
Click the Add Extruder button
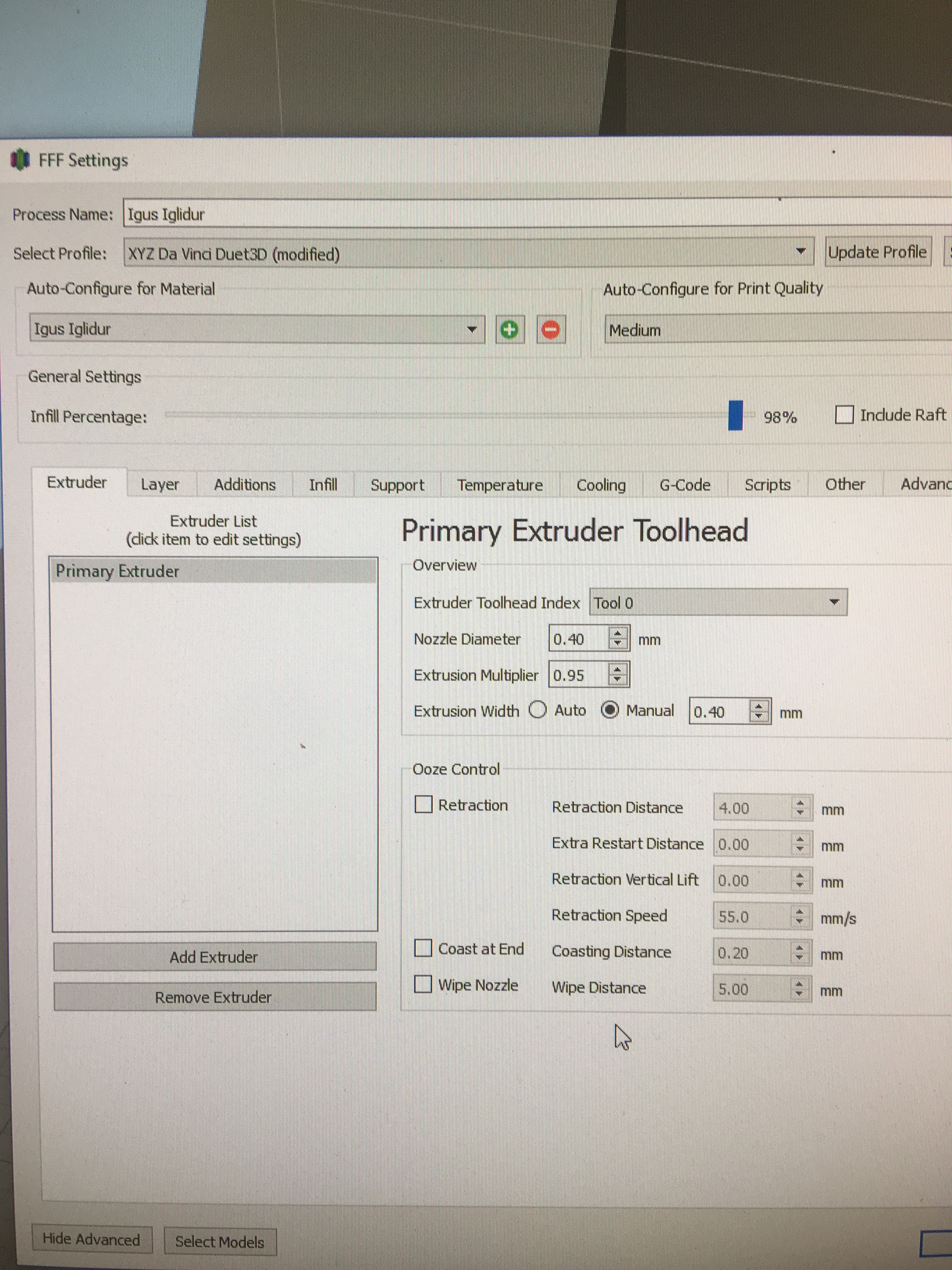pyautogui.click(x=215, y=957)
